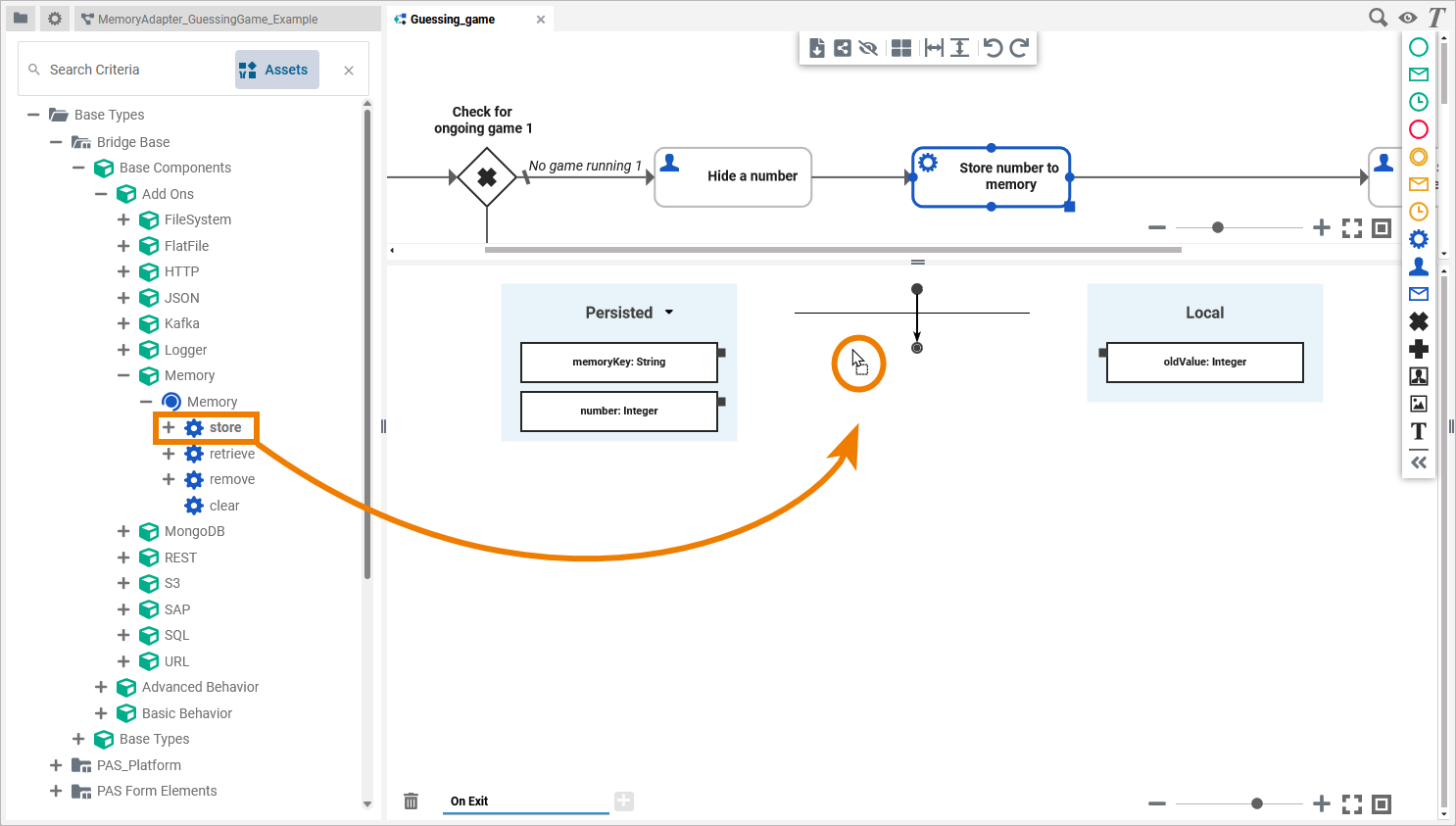The width and height of the screenshot is (1456, 826).
Task: Select the blue gear service task element
Action: 1418,239
